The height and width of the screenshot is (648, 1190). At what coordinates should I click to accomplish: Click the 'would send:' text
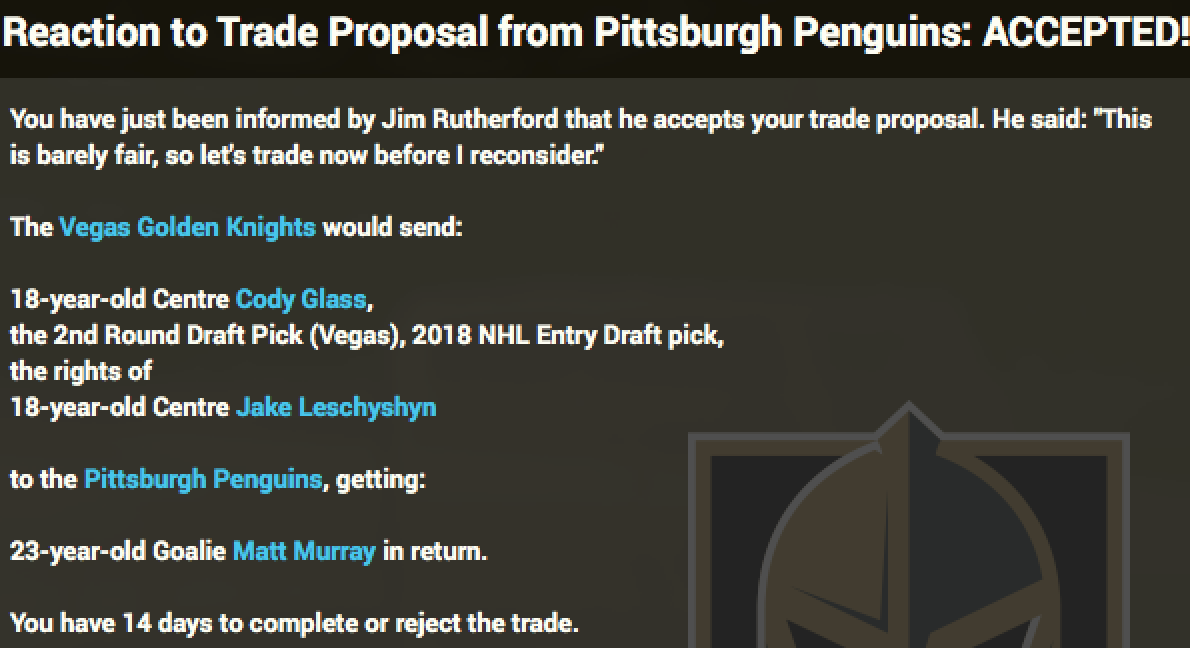pos(392,227)
